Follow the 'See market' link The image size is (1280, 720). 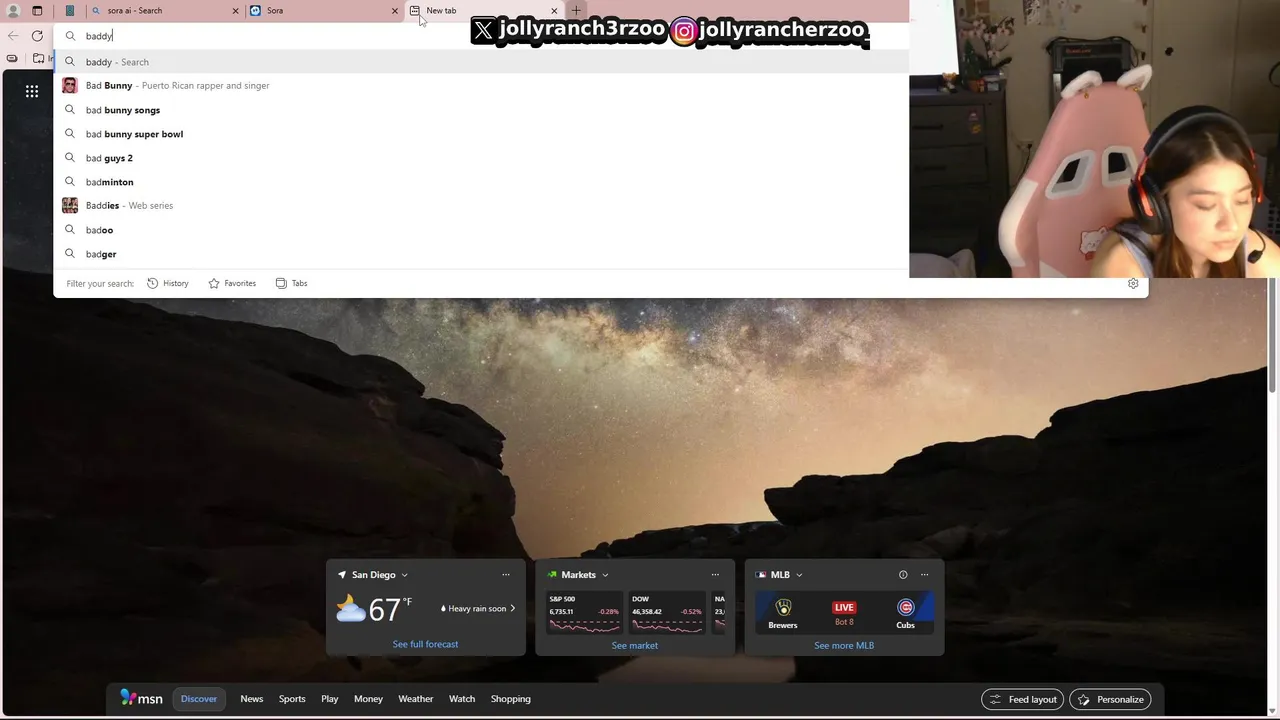(x=635, y=645)
